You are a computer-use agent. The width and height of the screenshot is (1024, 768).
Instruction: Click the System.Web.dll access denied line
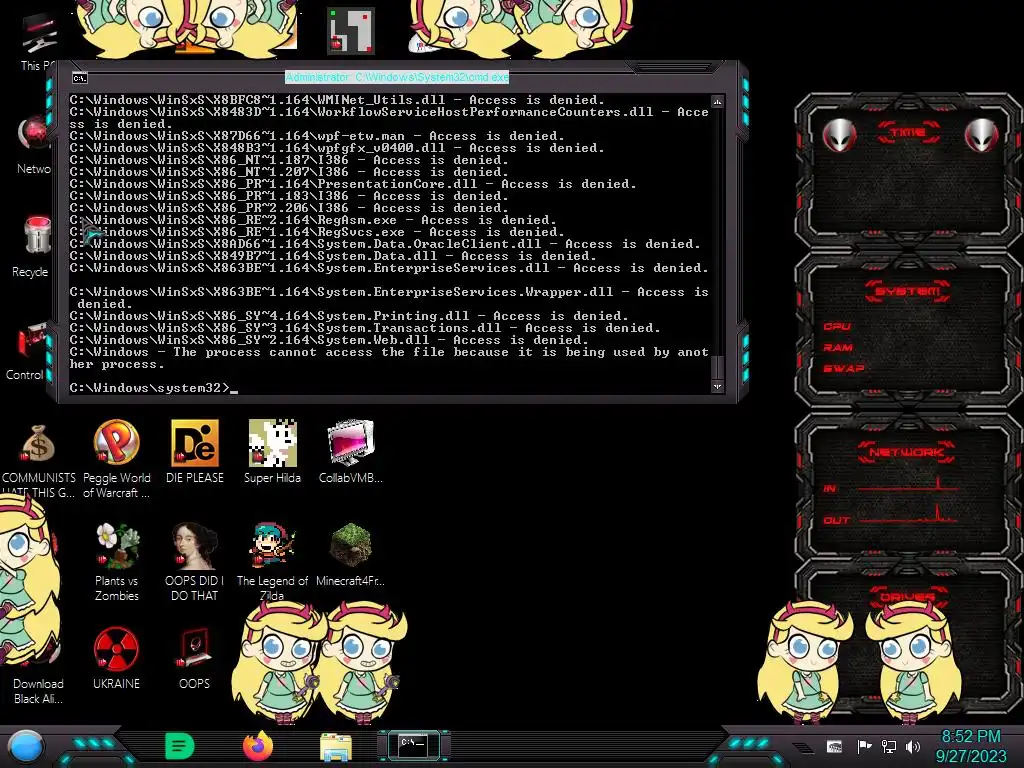(329, 340)
